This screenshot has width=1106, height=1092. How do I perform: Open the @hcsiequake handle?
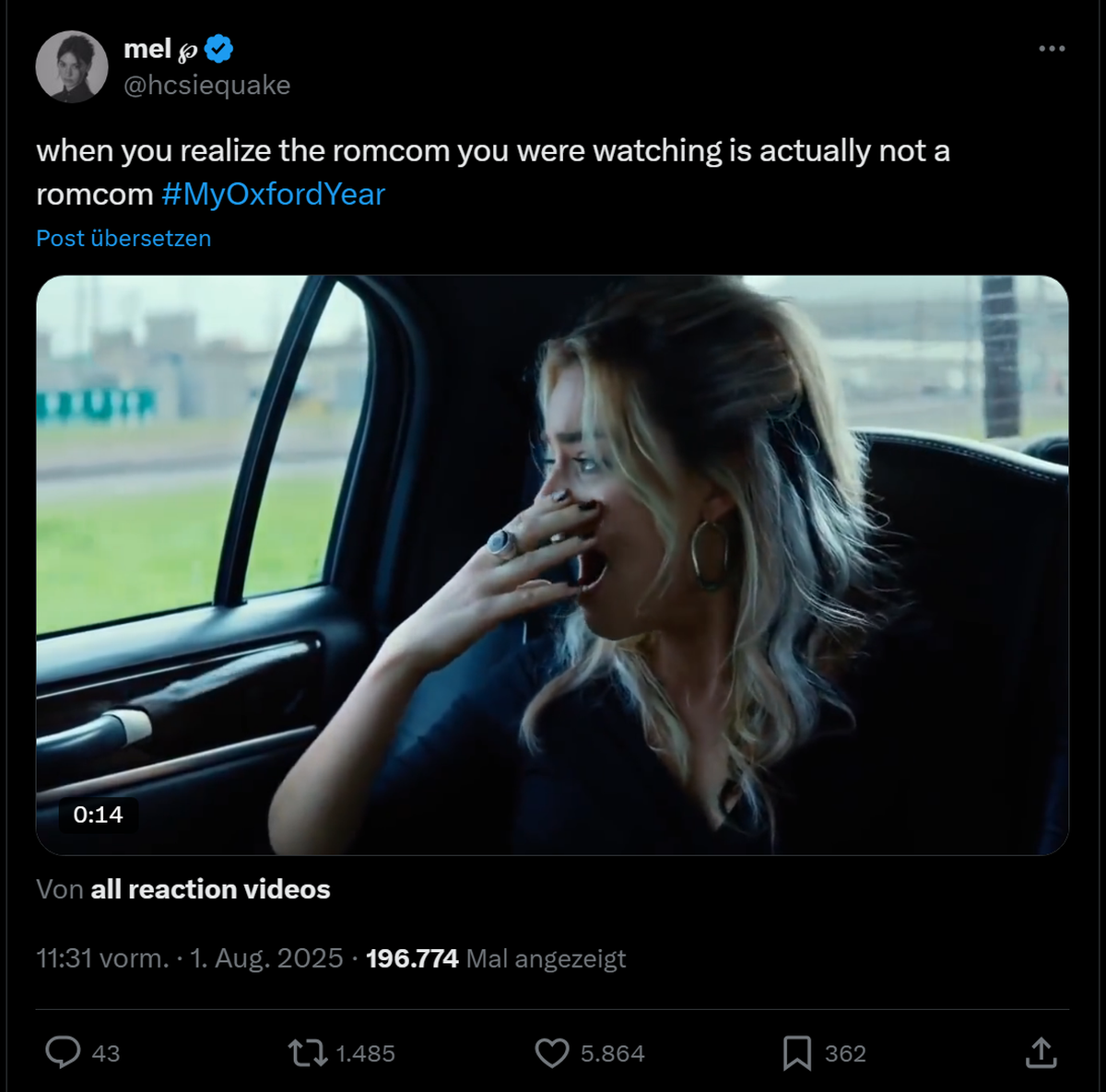(x=207, y=85)
